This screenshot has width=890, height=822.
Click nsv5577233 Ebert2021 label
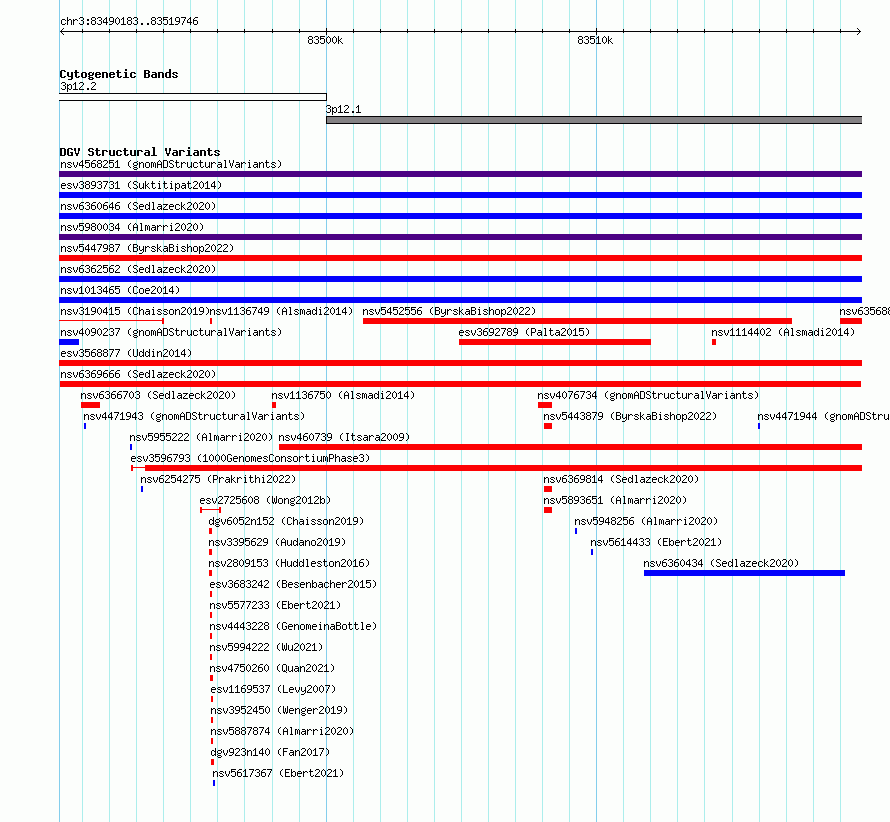pos(275,606)
